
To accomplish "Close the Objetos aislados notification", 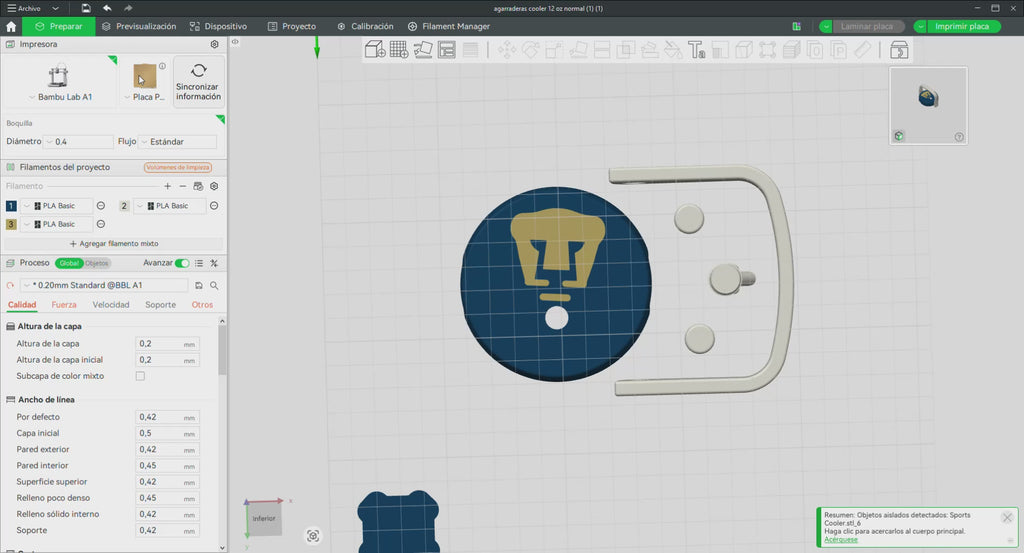I will point(1007,518).
